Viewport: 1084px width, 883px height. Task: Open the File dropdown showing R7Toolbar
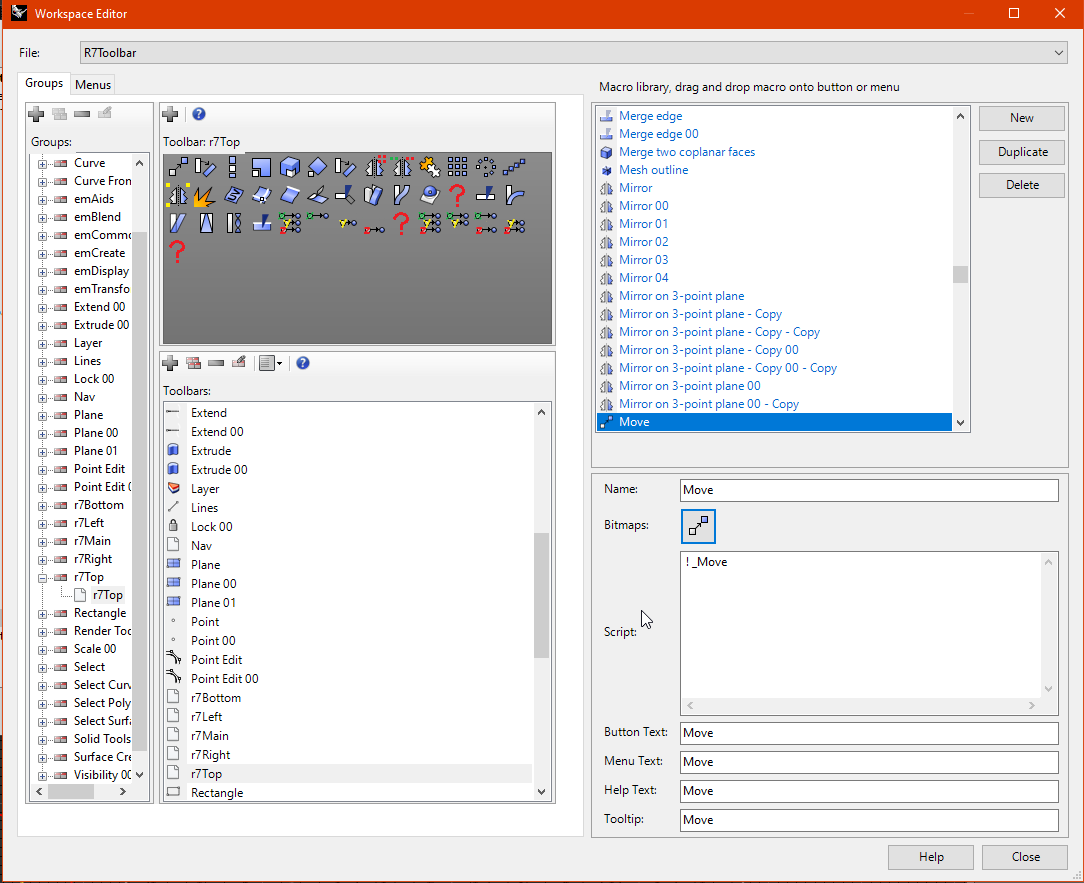pyautogui.click(x=1059, y=52)
